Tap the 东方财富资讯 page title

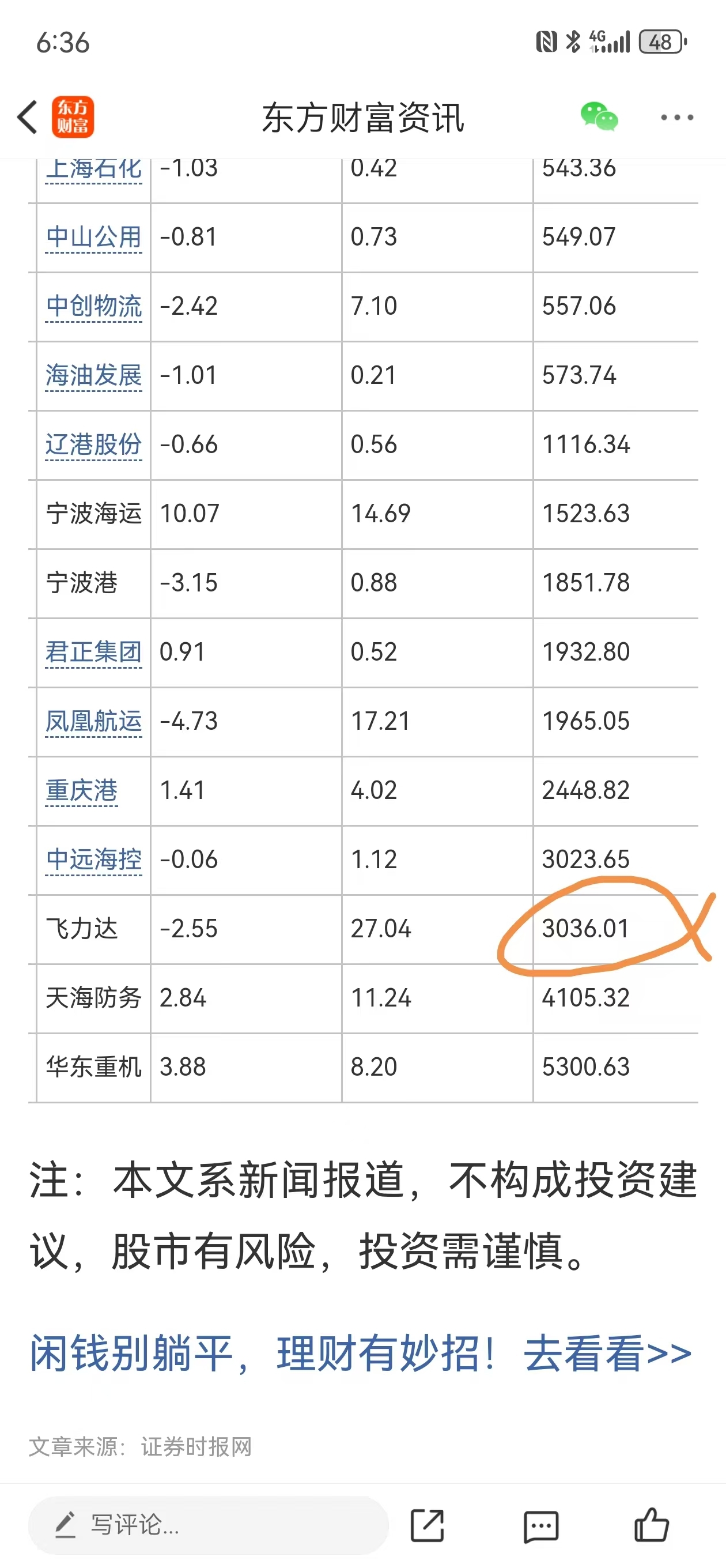click(364, 118)
